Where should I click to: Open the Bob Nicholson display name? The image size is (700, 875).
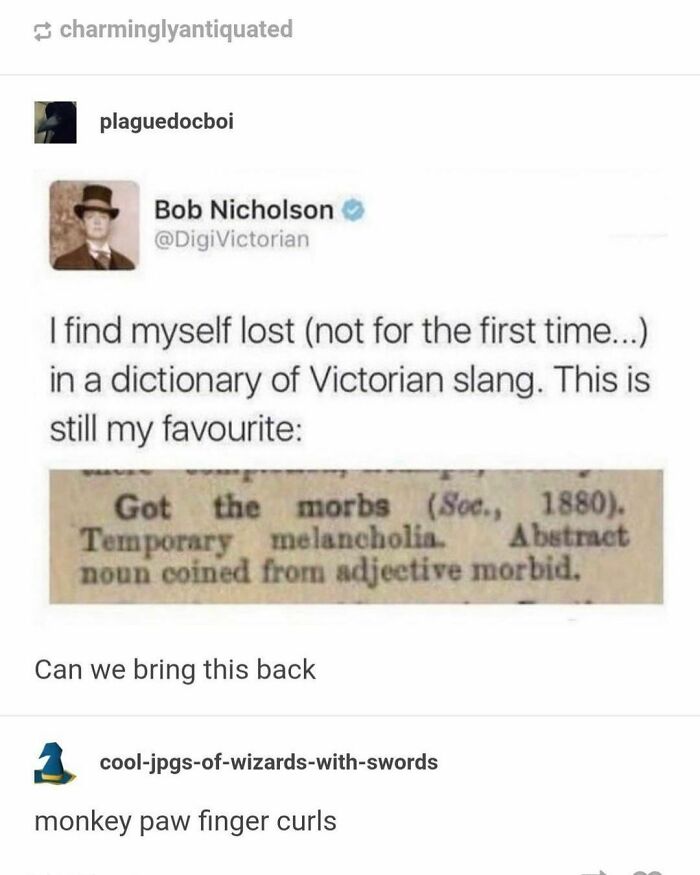pyautogui.click(x=243, y=210)
